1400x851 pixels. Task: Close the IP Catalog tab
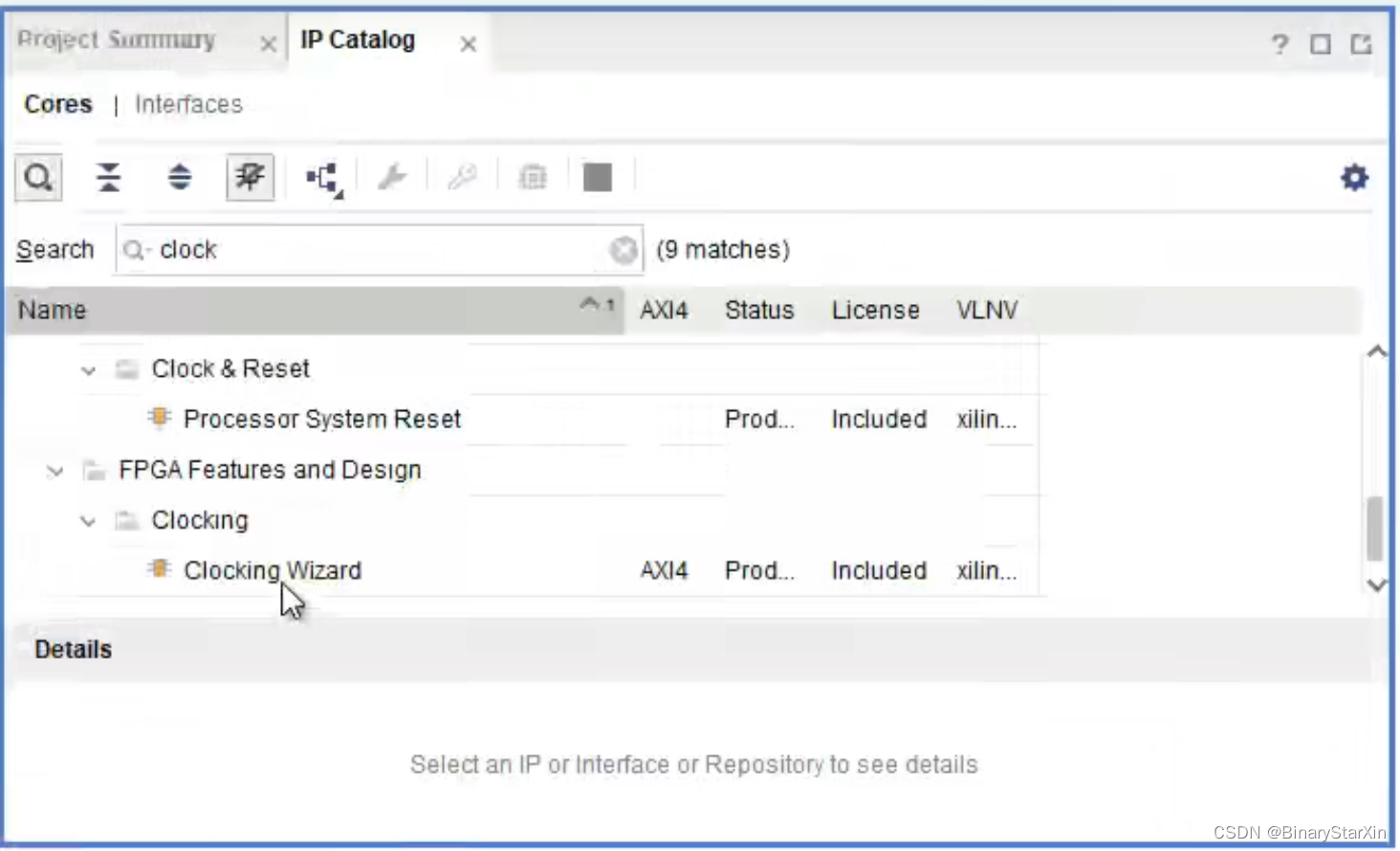(469, 44)
